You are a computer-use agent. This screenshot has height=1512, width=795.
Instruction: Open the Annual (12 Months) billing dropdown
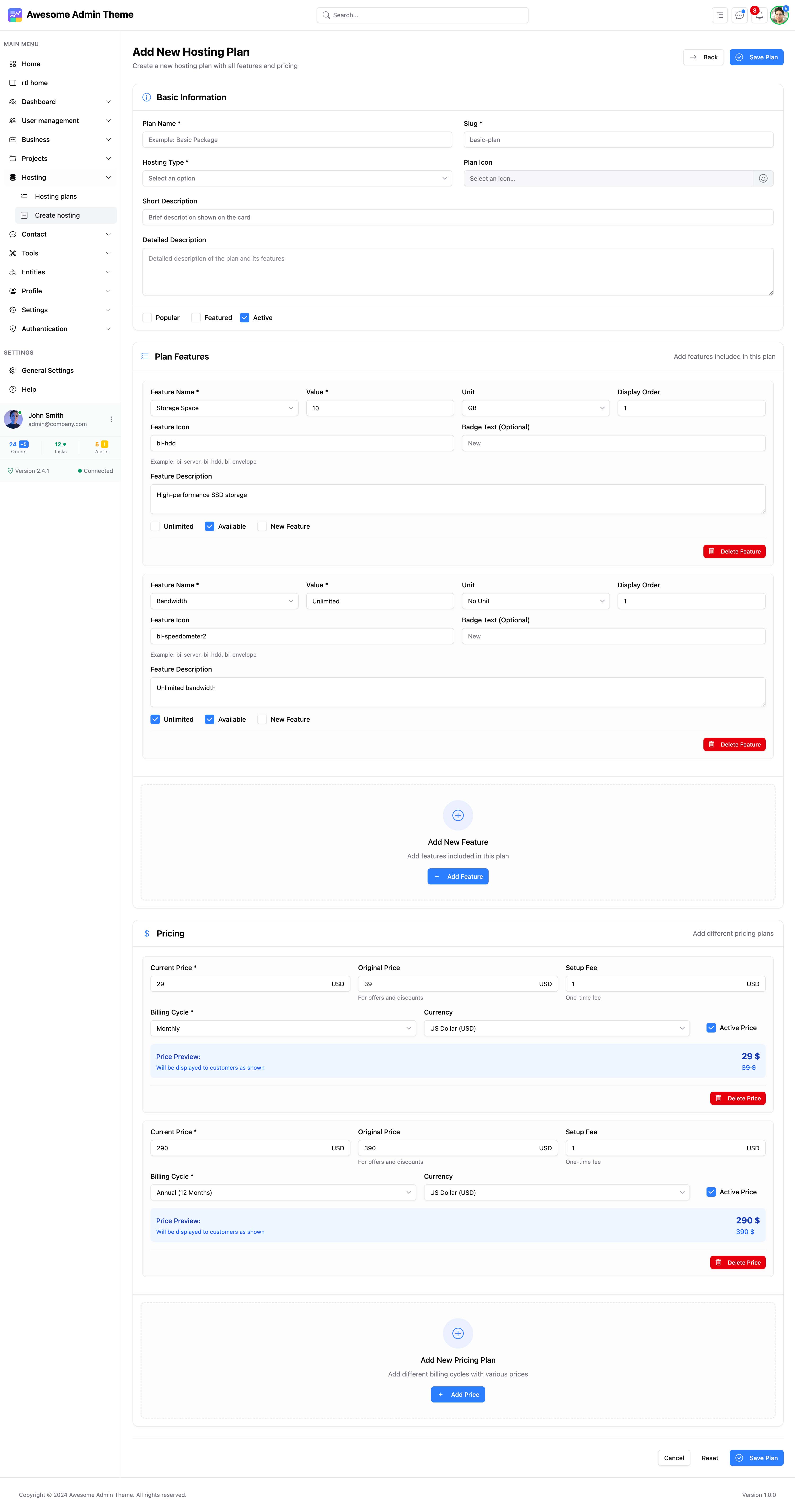pyautogui.click(x=283, y=1193)
